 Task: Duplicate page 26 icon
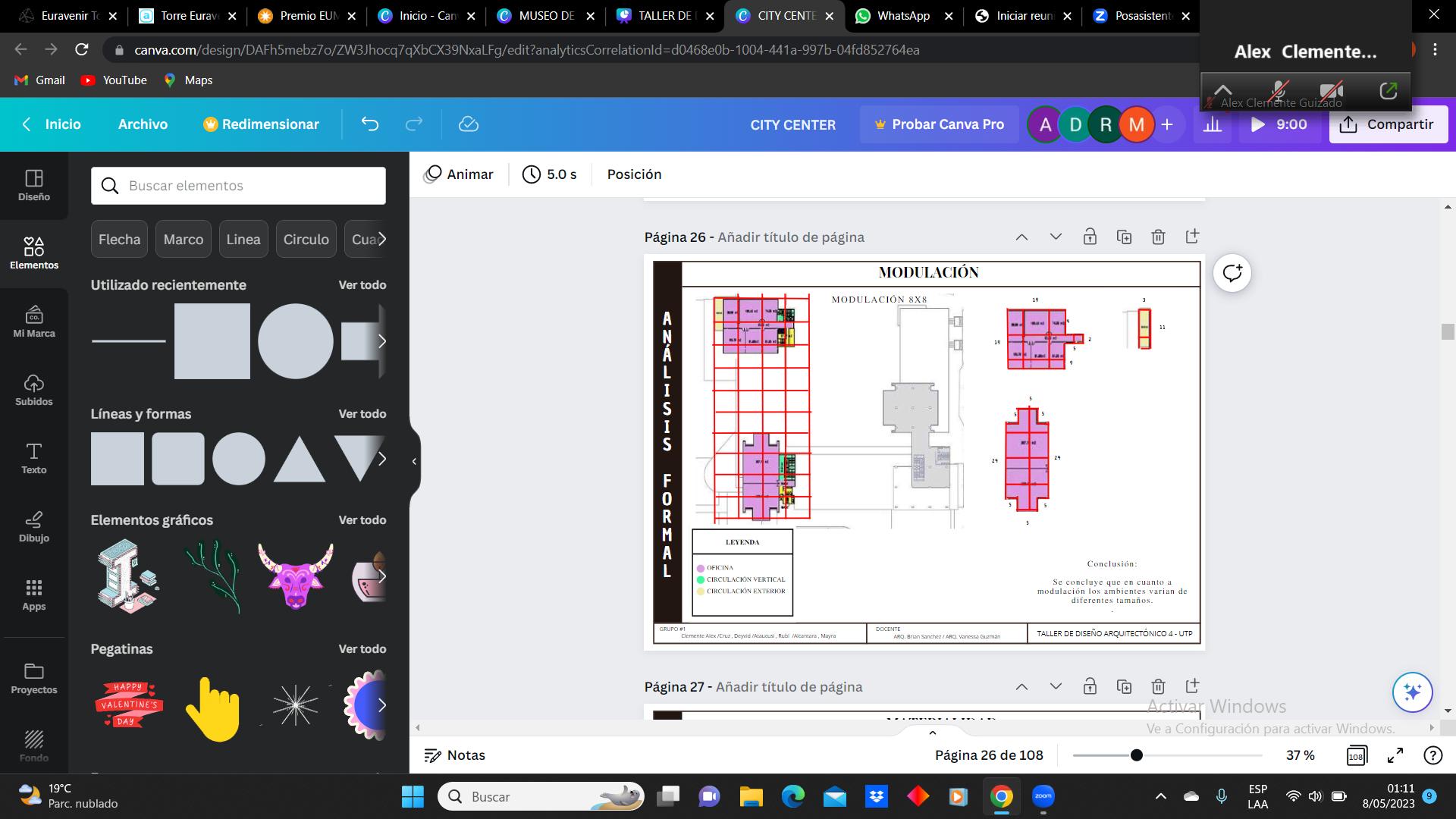(x=1124, y=237)
